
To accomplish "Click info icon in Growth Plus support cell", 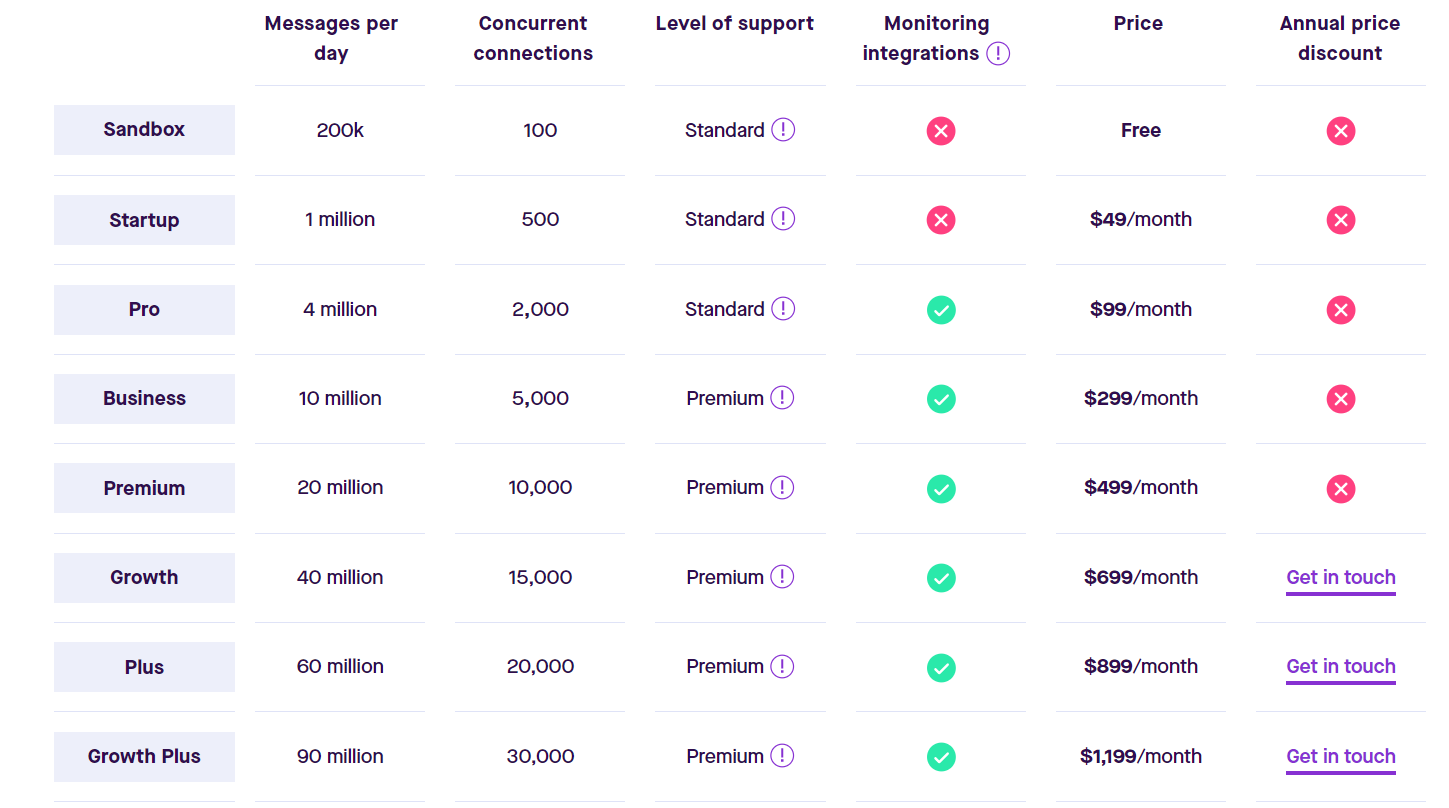I will point(782,756).
